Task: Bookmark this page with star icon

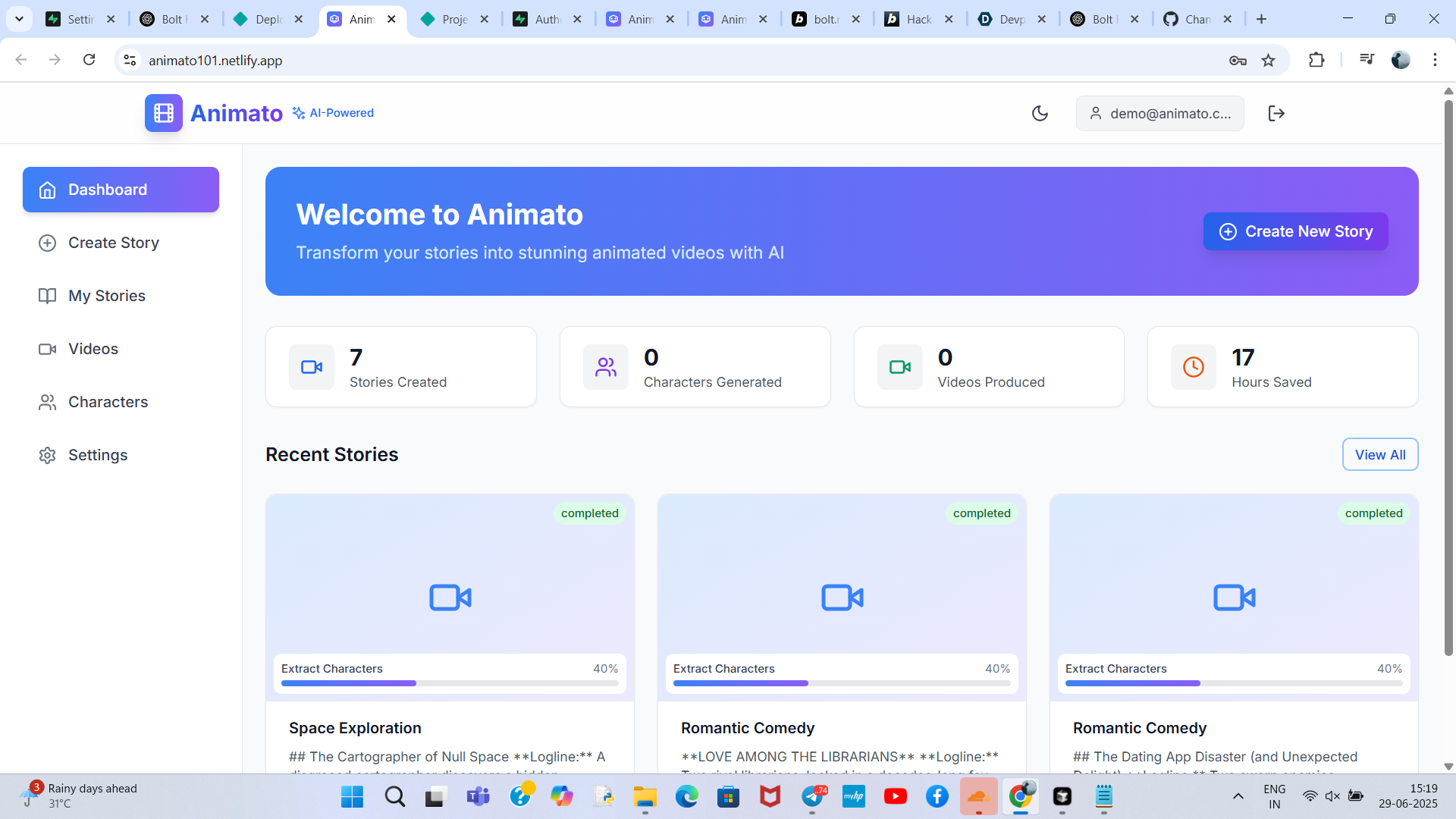Action: click(x=1268, y=60)
